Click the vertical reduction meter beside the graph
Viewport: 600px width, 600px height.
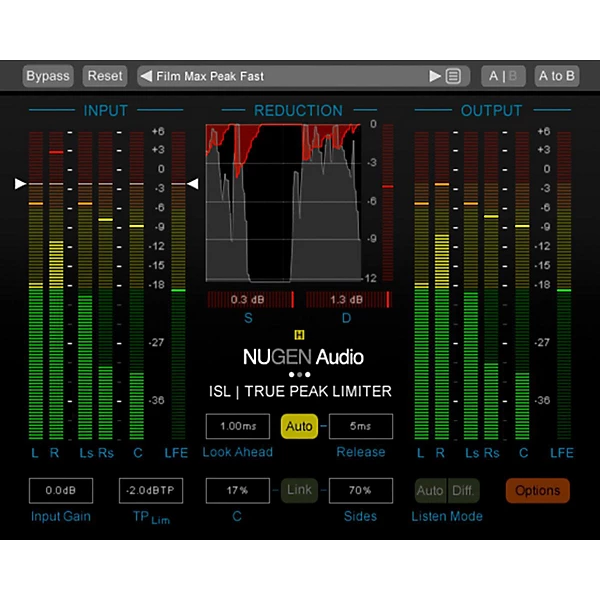point(388,203)
